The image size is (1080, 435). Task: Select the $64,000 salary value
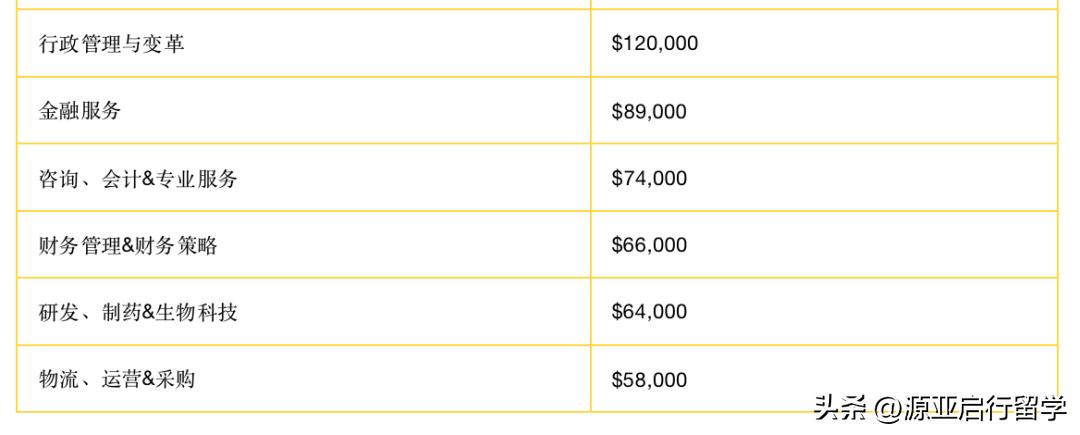pyautogui.click(x=649, y=312)
